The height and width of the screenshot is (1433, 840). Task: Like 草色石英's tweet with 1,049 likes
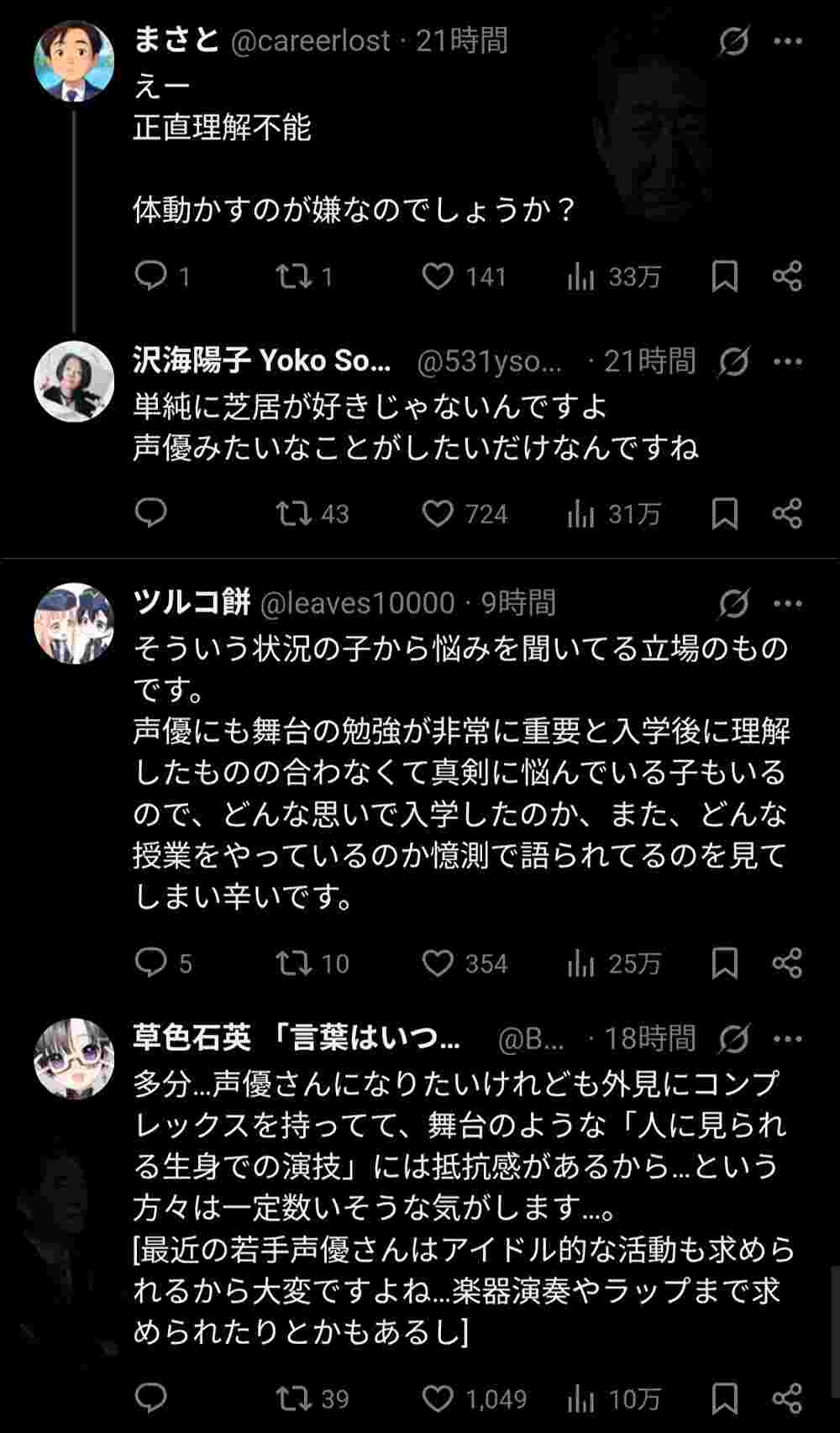[438, 1398]
